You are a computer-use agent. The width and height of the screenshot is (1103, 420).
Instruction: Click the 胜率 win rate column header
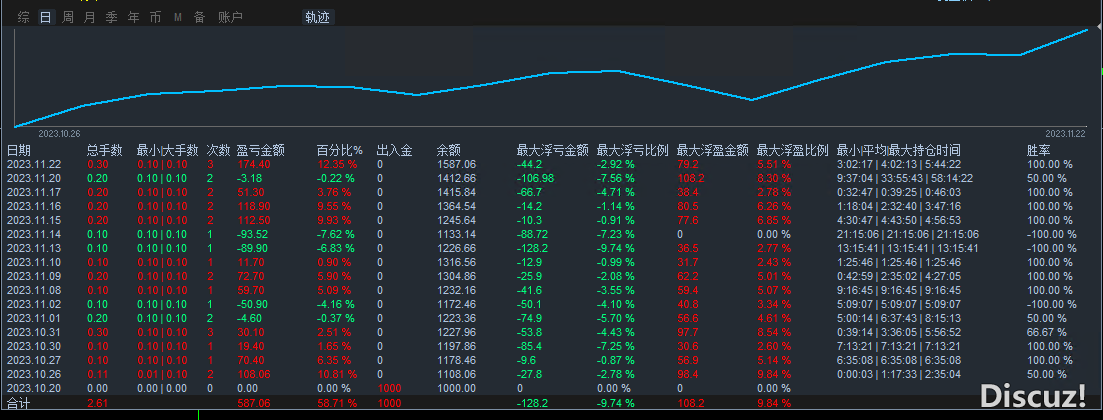pyautogui.click(x=1038, y=150)
